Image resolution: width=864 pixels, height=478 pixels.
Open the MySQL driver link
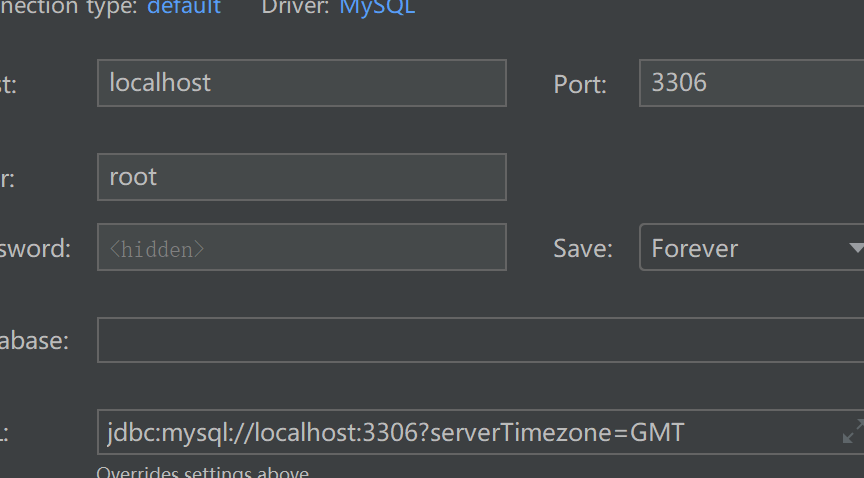pos(377,7)
